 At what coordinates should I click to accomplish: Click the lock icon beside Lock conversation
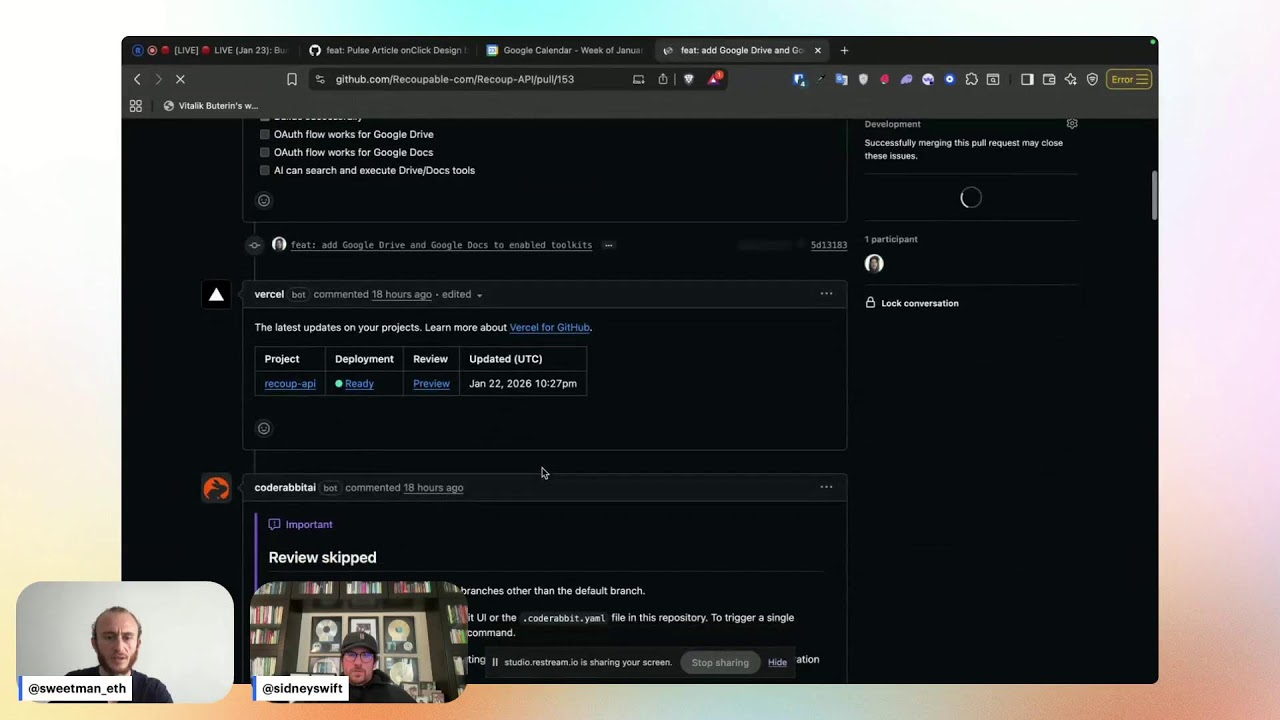point(870,303)
